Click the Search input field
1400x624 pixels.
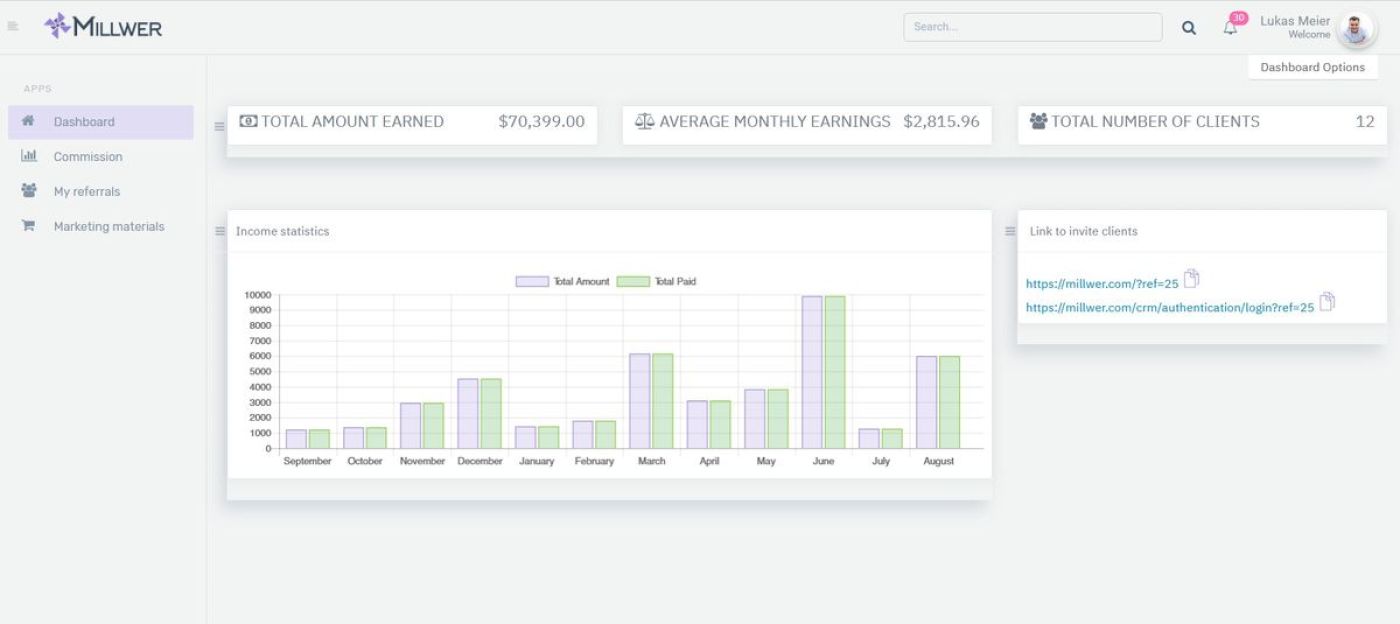pyautogui.click(x=1032, y=27)
